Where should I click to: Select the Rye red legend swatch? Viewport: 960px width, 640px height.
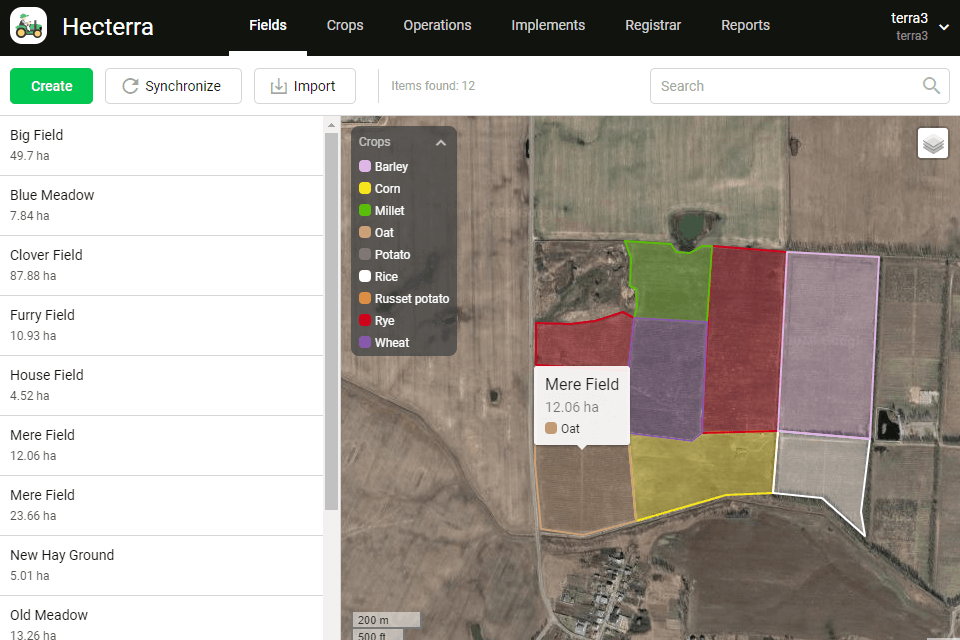click(365, 321)
